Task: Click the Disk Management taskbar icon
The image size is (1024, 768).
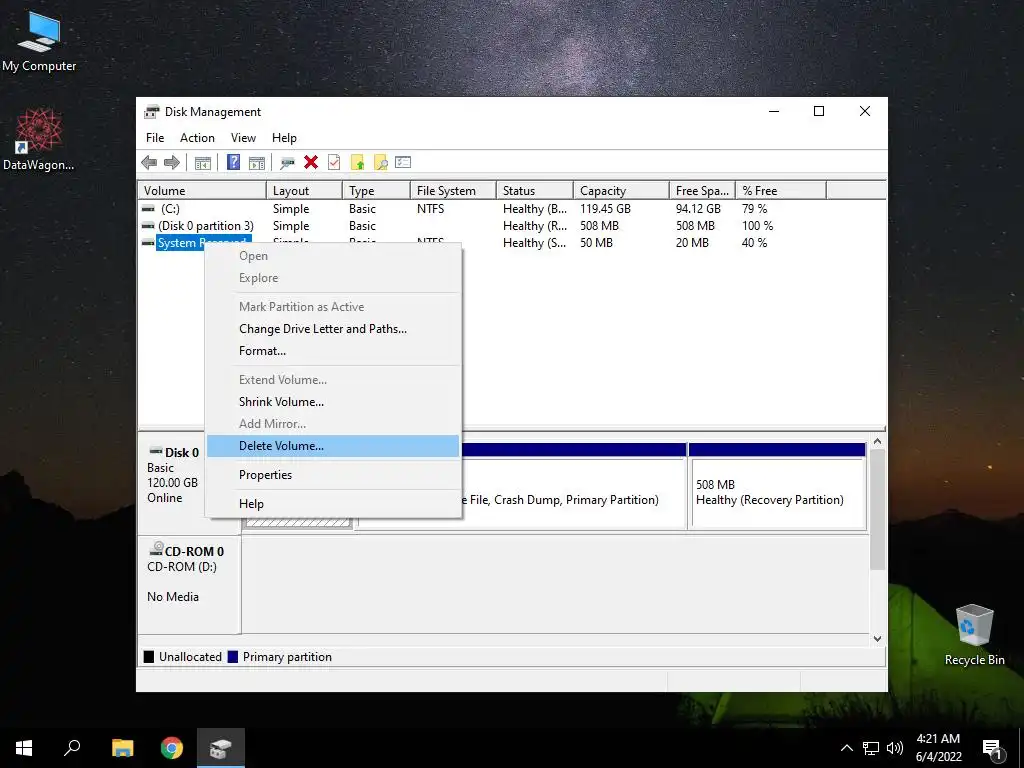Action: [x=221, y=748]
